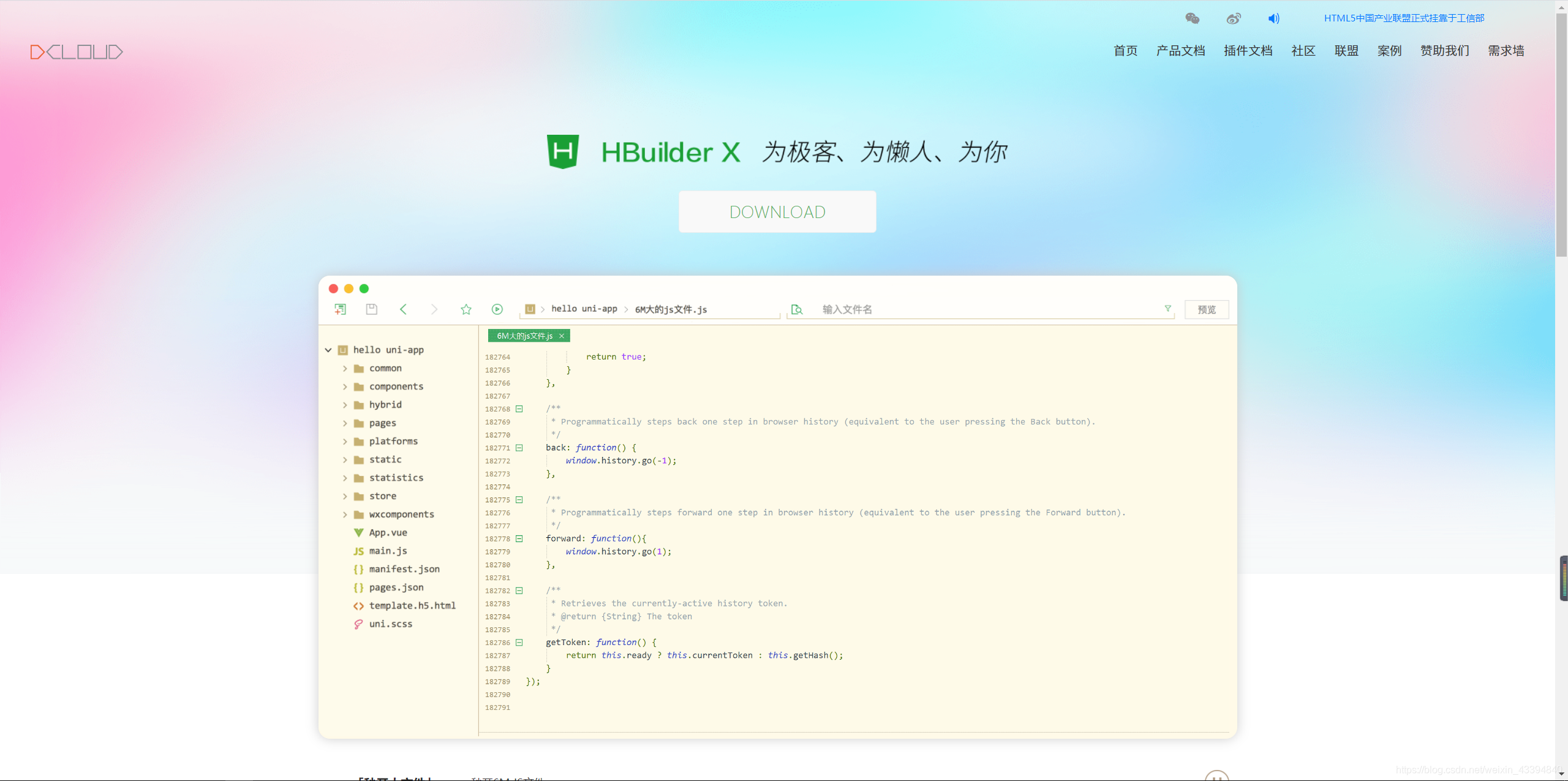Image resolution: width=1568 pixels, height=781 pixels.
Task: Open template.h5.html in file tree
Action: pos(412,605)
